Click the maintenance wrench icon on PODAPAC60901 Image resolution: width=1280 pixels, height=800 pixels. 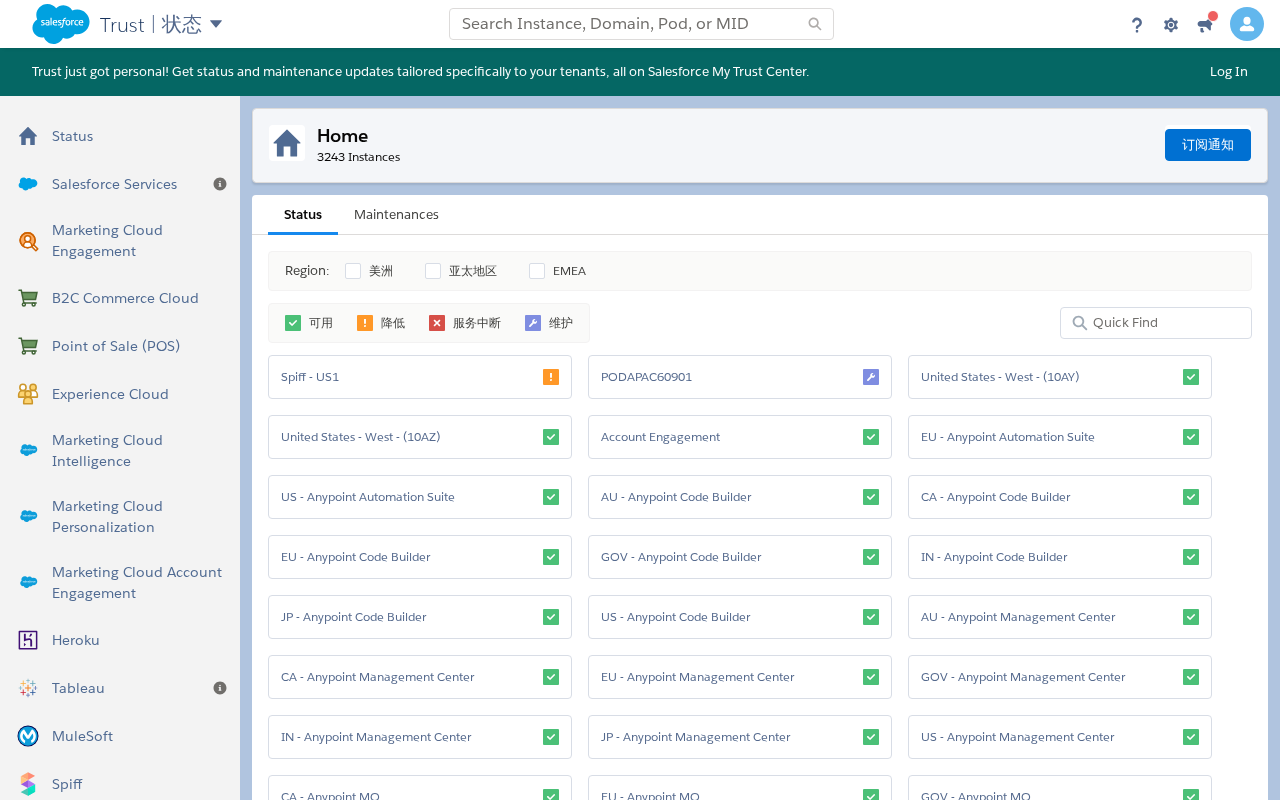tap(871, 377)
